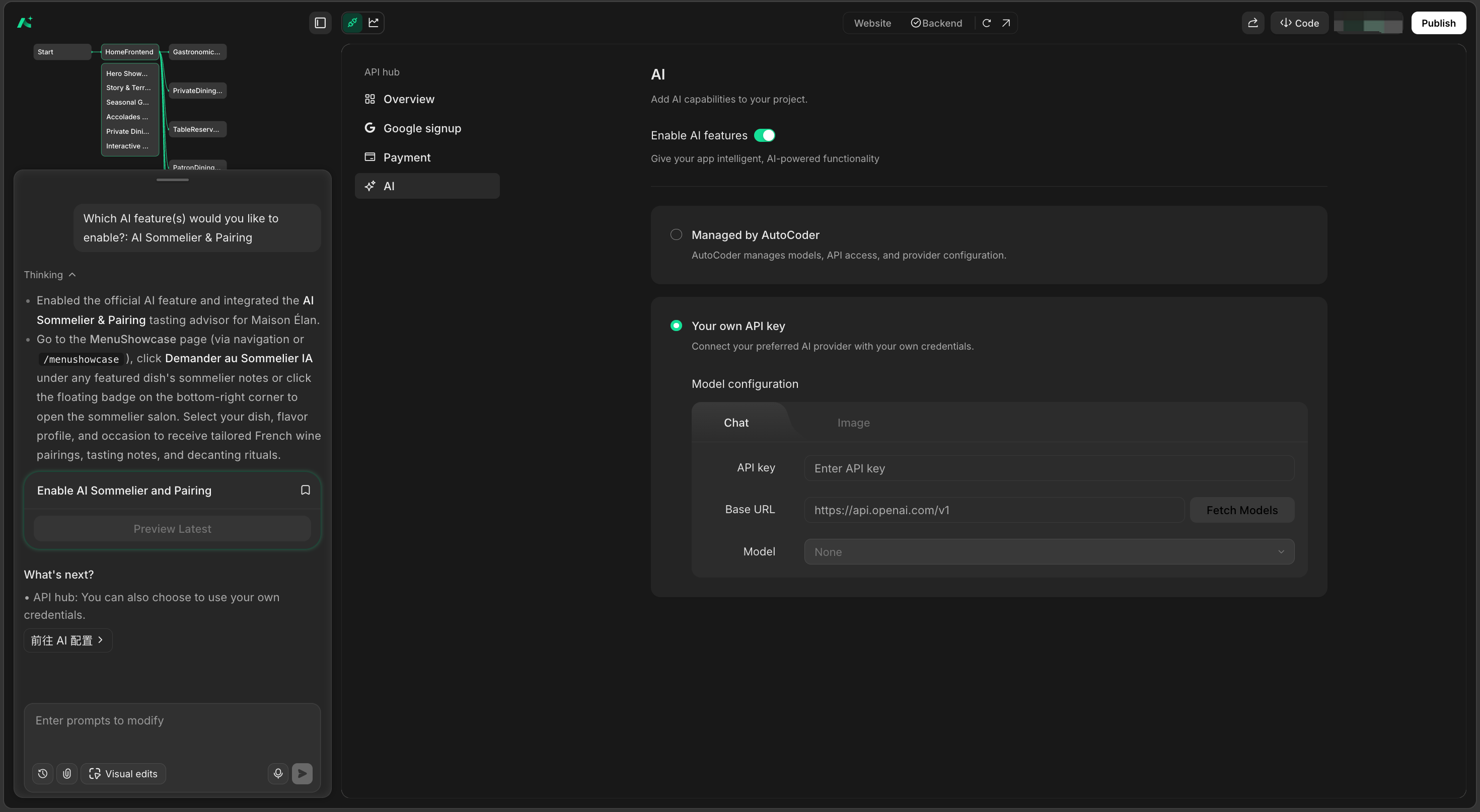Click the refresh preview icon
1480x812 pixels.
(x=987, y=23)
